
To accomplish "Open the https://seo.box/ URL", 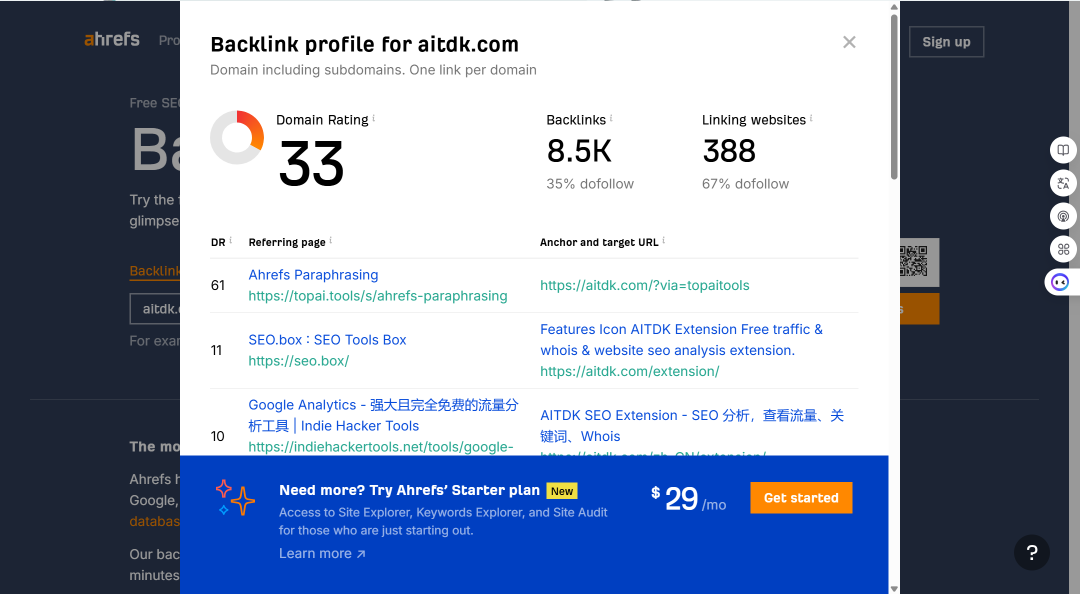I will click(299, 360).
